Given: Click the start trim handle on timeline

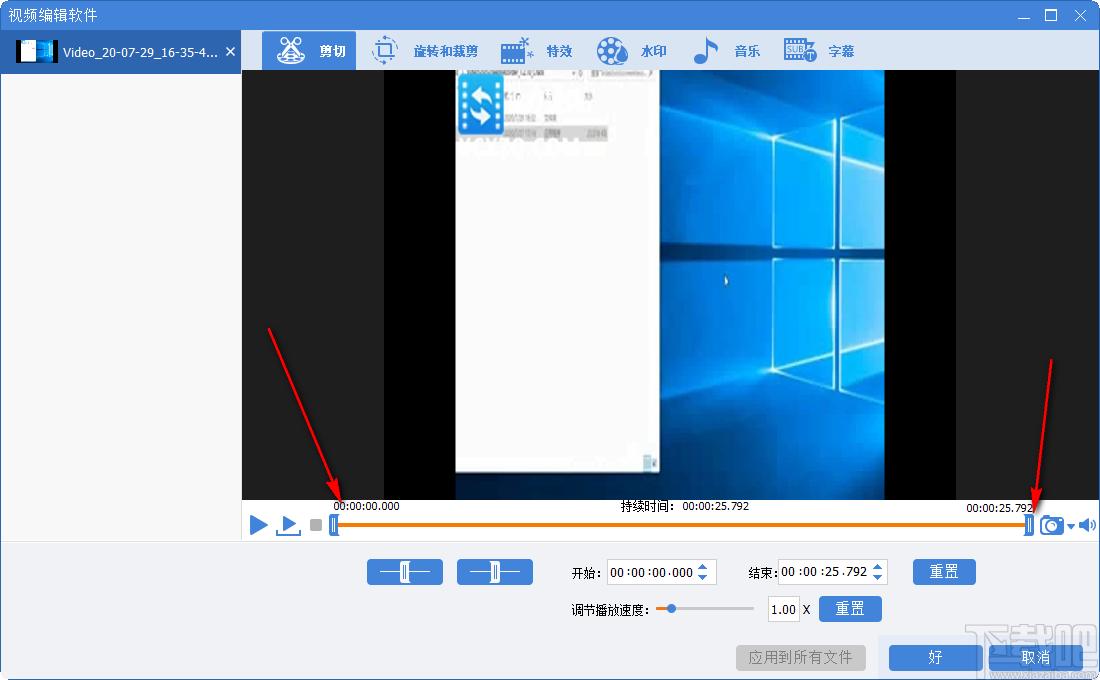Looking at the screenshot, I should [x=334, y=525].
